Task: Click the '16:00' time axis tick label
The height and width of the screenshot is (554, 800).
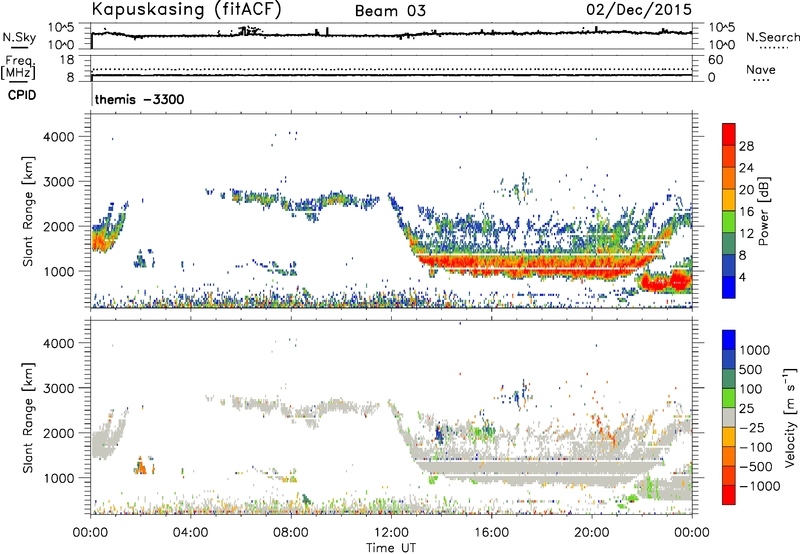Action: pos(491,533)
